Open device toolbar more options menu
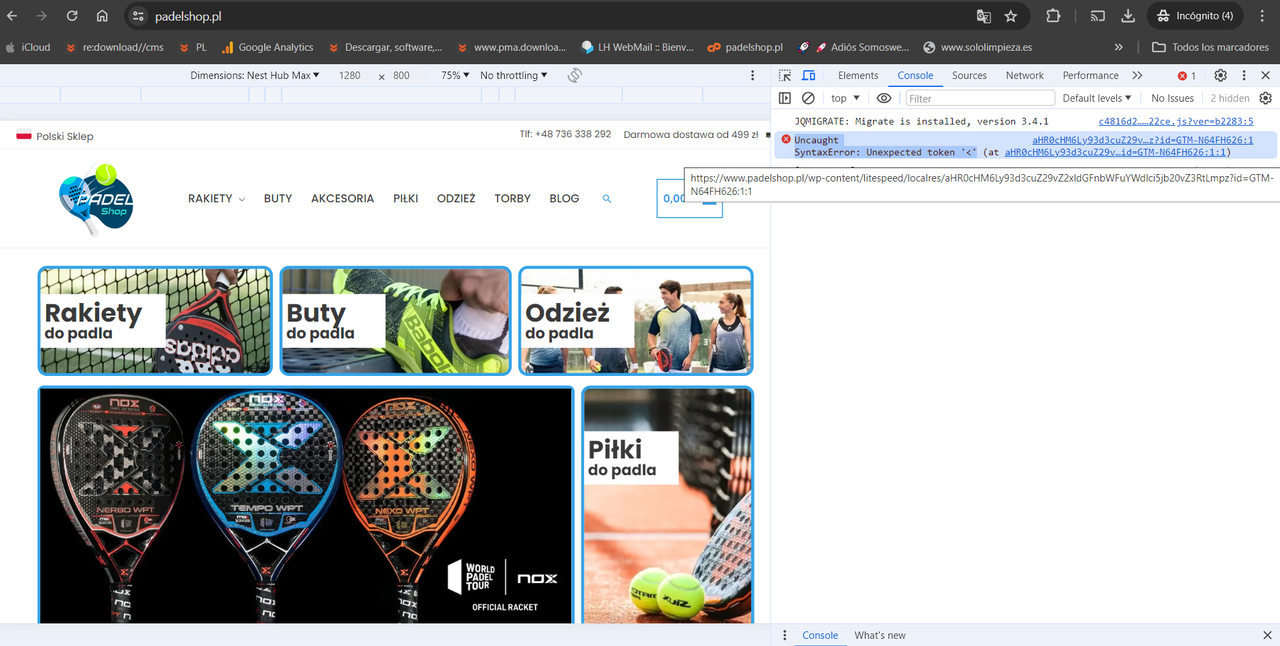The image size is (1280, 646). (x=753, y=75)
